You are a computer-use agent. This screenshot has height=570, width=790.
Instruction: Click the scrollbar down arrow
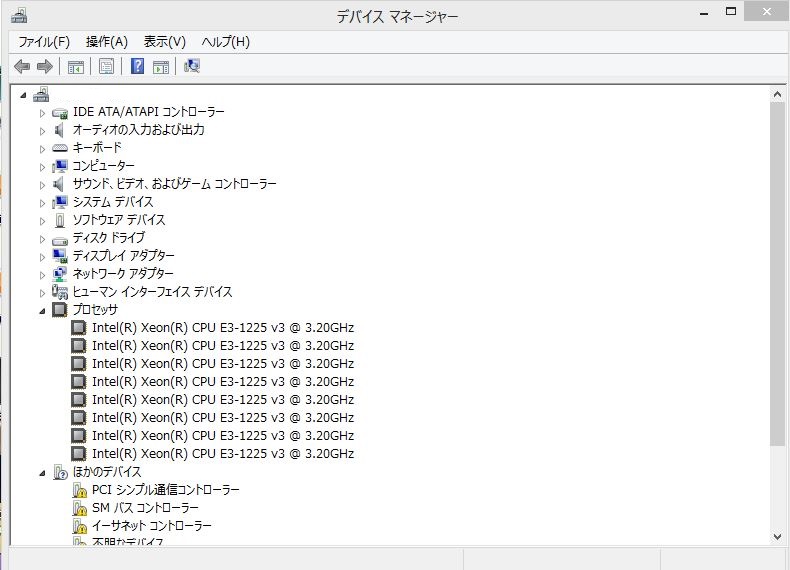pos(777,537)
